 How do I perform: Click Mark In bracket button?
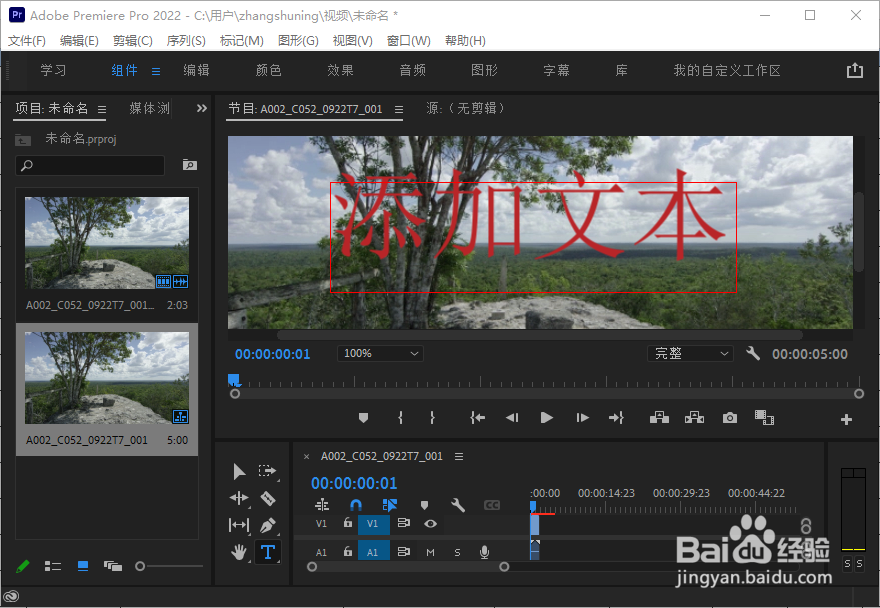(400, 418)
